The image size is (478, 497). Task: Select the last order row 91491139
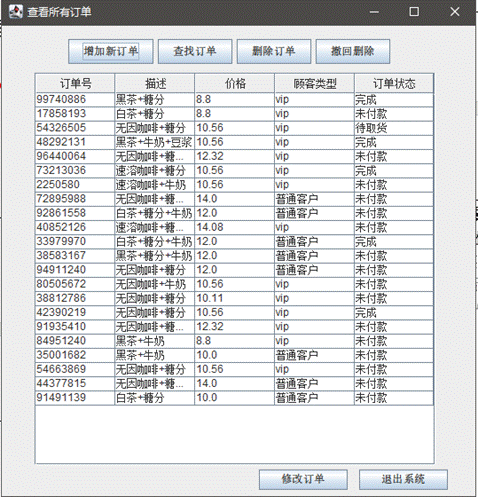coord(234,398)
